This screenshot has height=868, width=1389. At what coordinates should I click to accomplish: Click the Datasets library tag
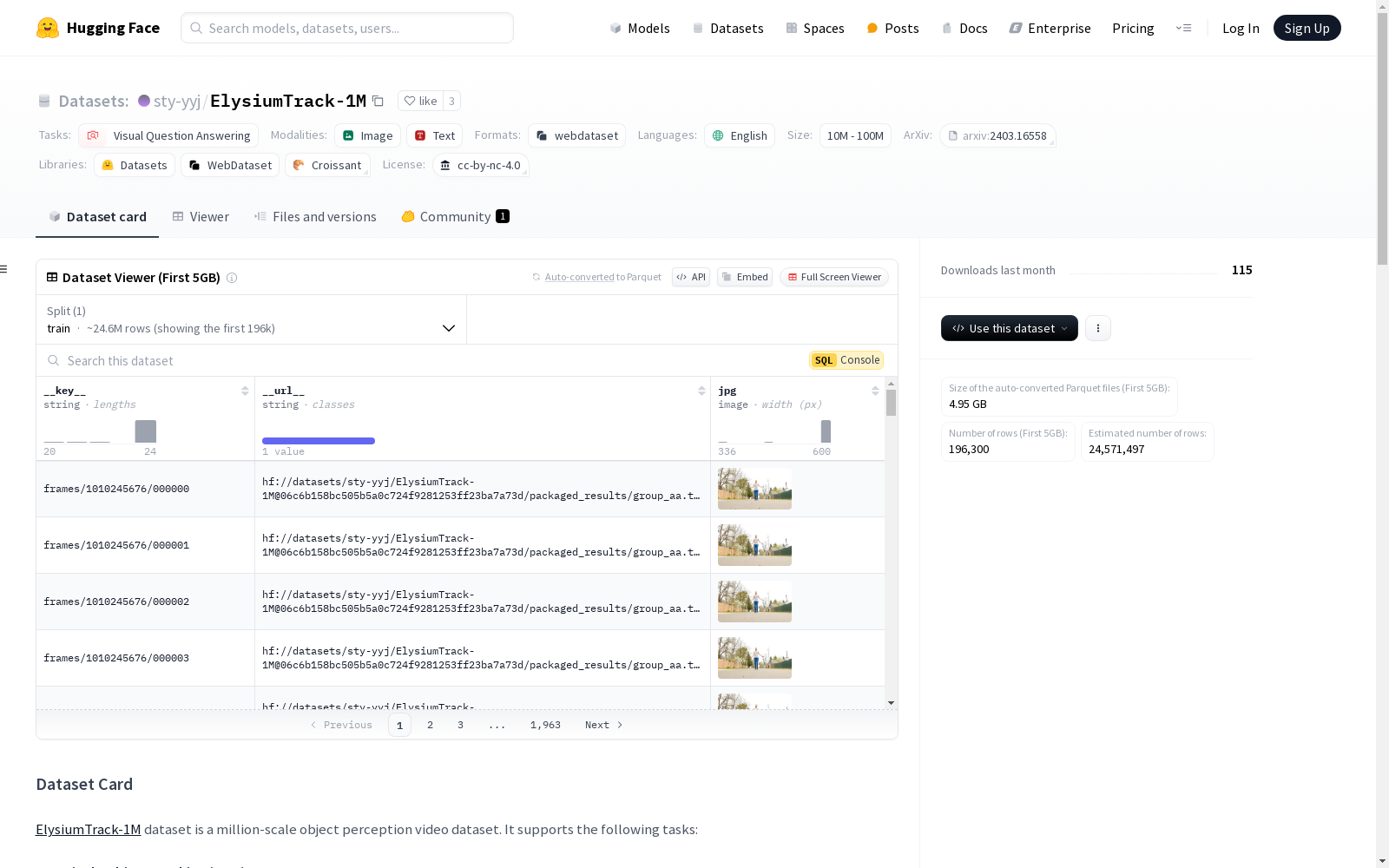[x=135, y=165]
